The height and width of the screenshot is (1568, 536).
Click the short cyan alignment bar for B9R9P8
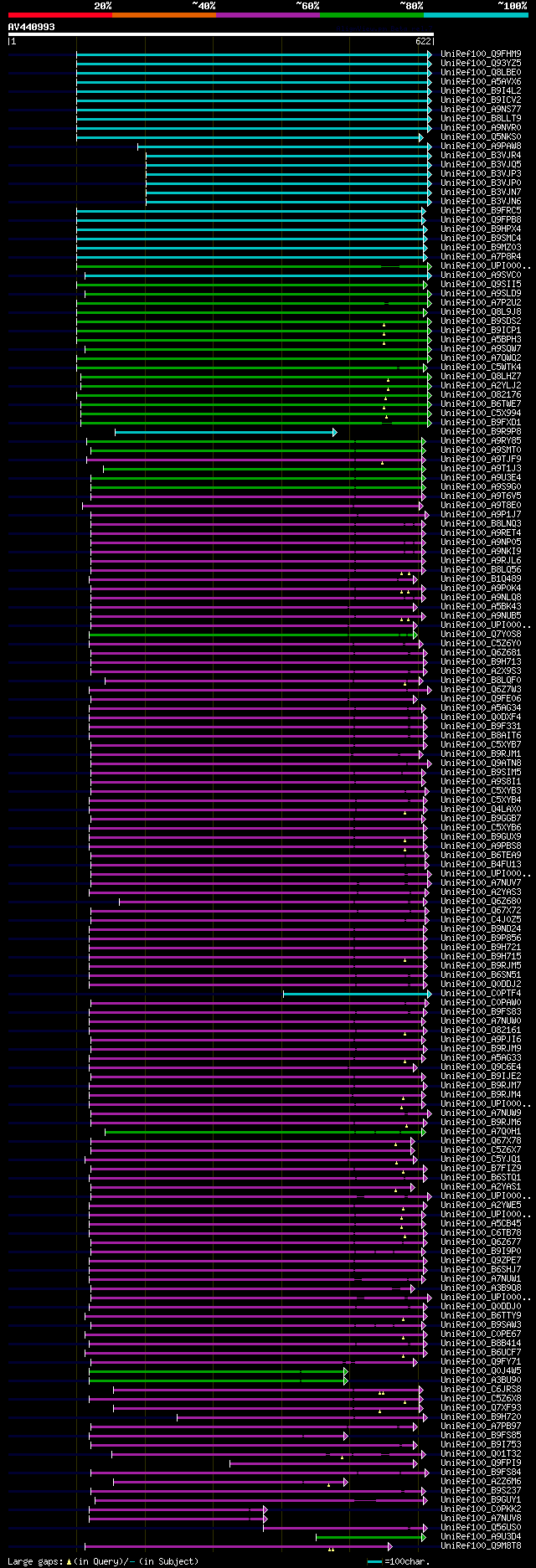tap(225, 433)
